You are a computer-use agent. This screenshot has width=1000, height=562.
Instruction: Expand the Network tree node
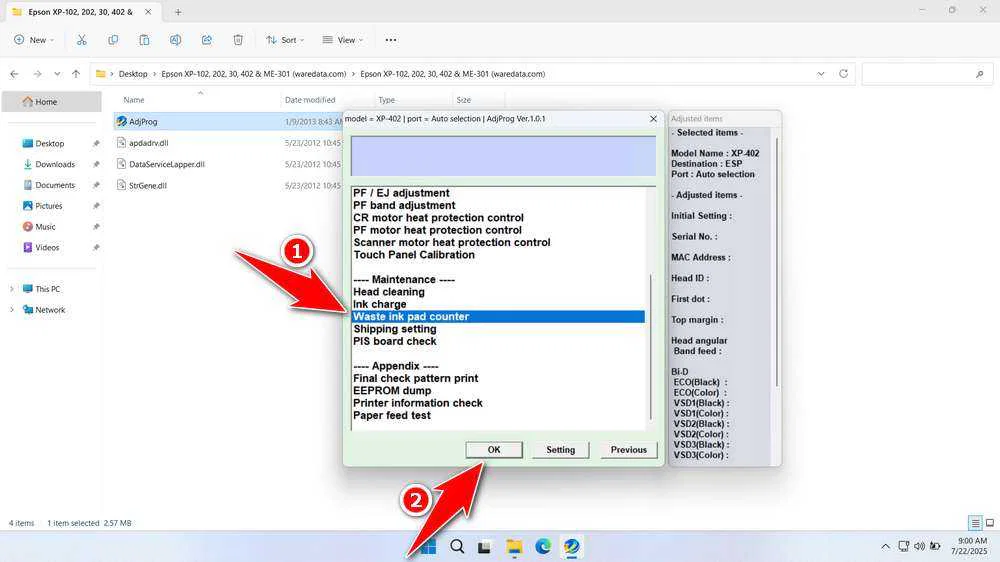tap(11, 310)
